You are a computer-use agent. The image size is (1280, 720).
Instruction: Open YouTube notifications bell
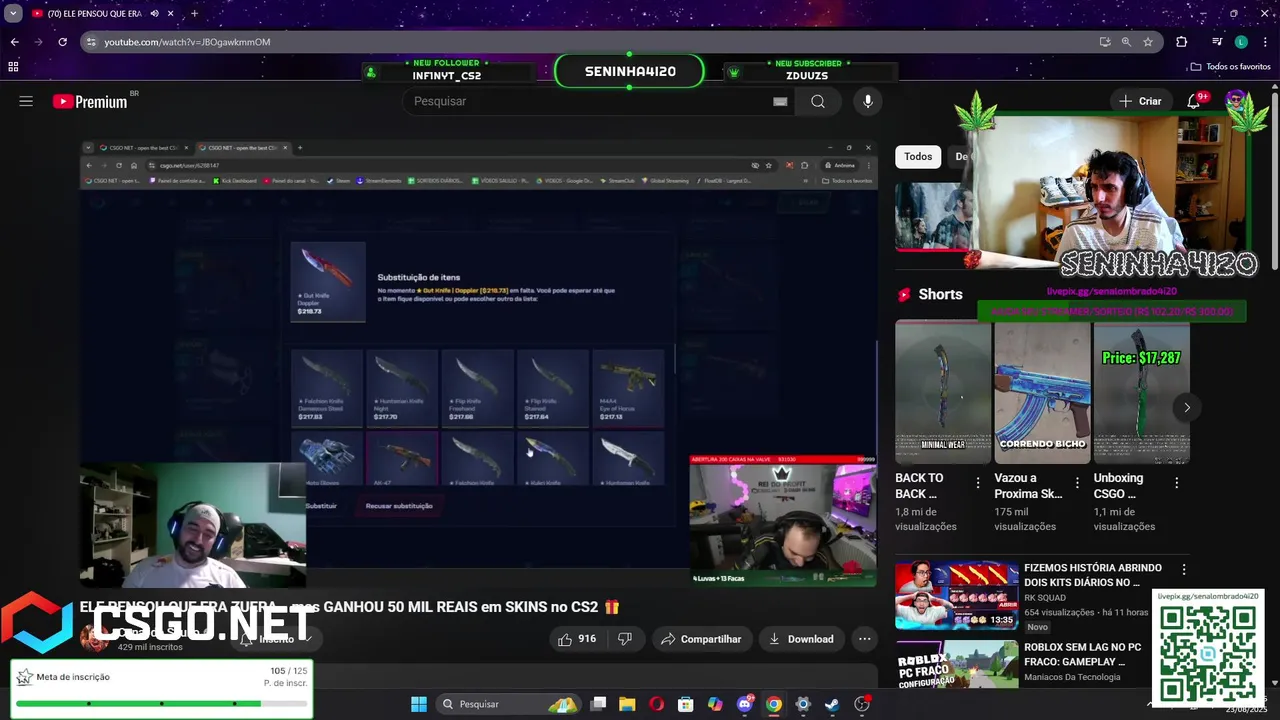pyautogui.click(x=1193, y=101)
